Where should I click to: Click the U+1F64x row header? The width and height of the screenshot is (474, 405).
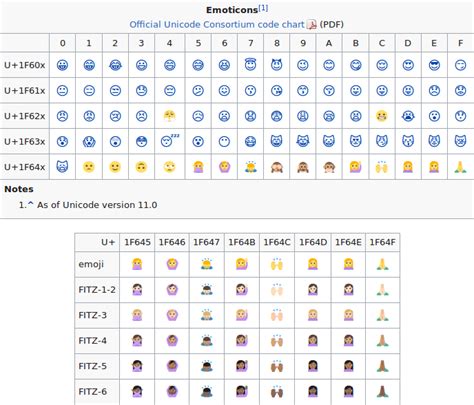24,167
